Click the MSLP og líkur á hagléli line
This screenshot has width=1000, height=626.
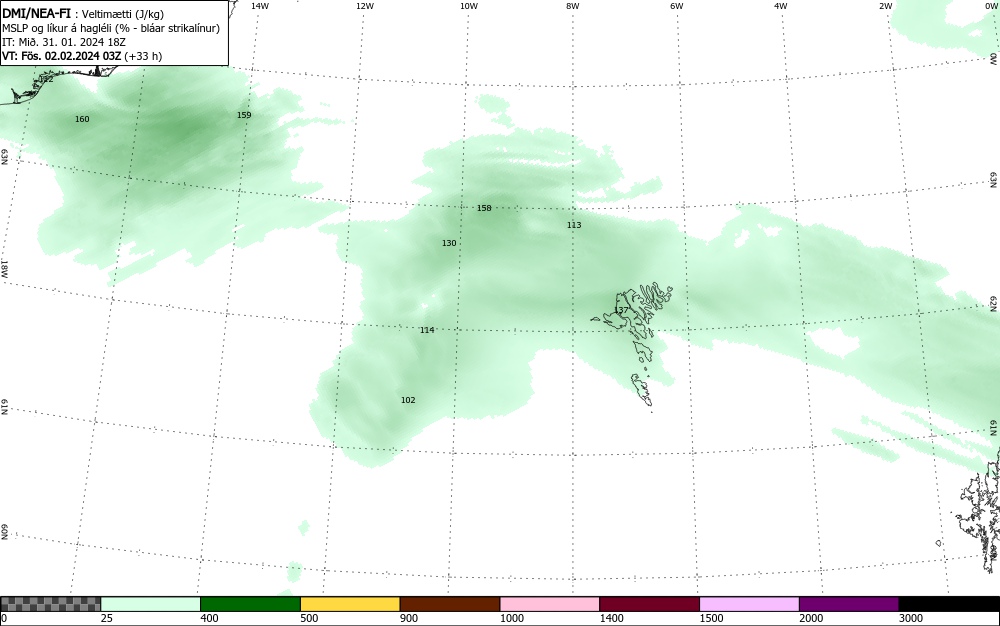111,28
